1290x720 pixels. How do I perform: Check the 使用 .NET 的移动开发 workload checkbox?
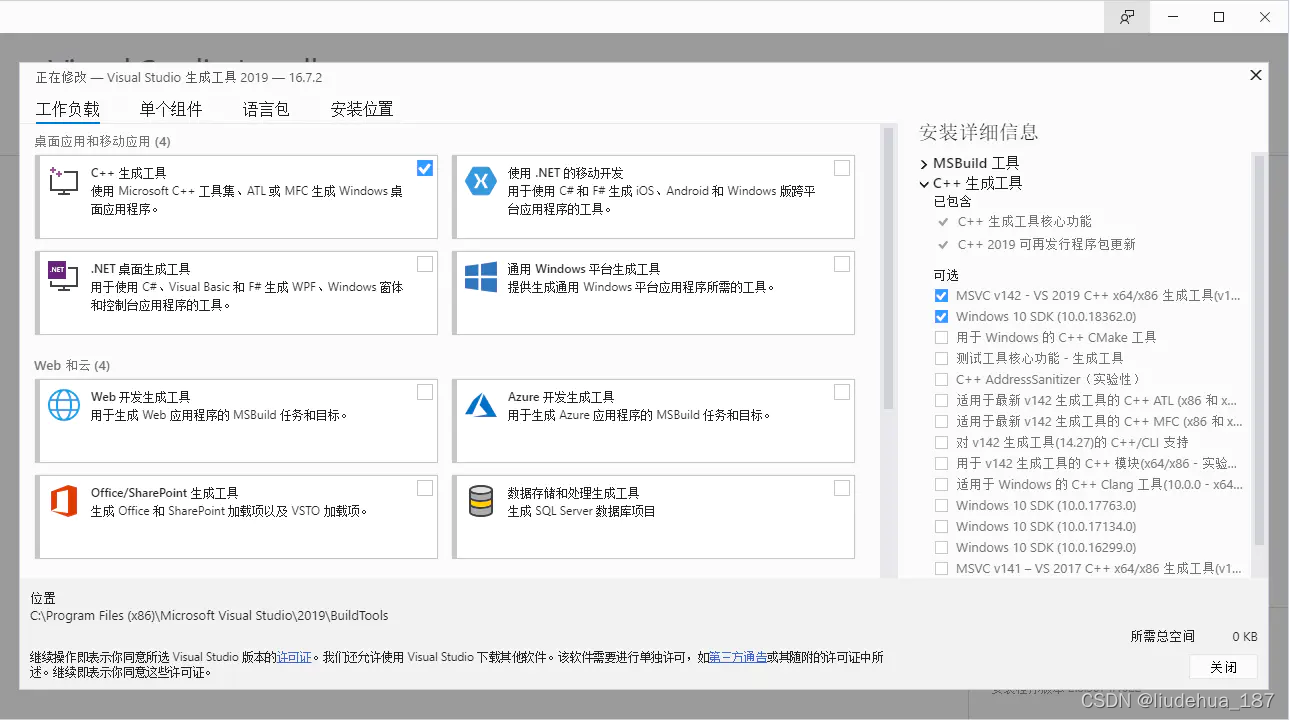coord(842,168)
